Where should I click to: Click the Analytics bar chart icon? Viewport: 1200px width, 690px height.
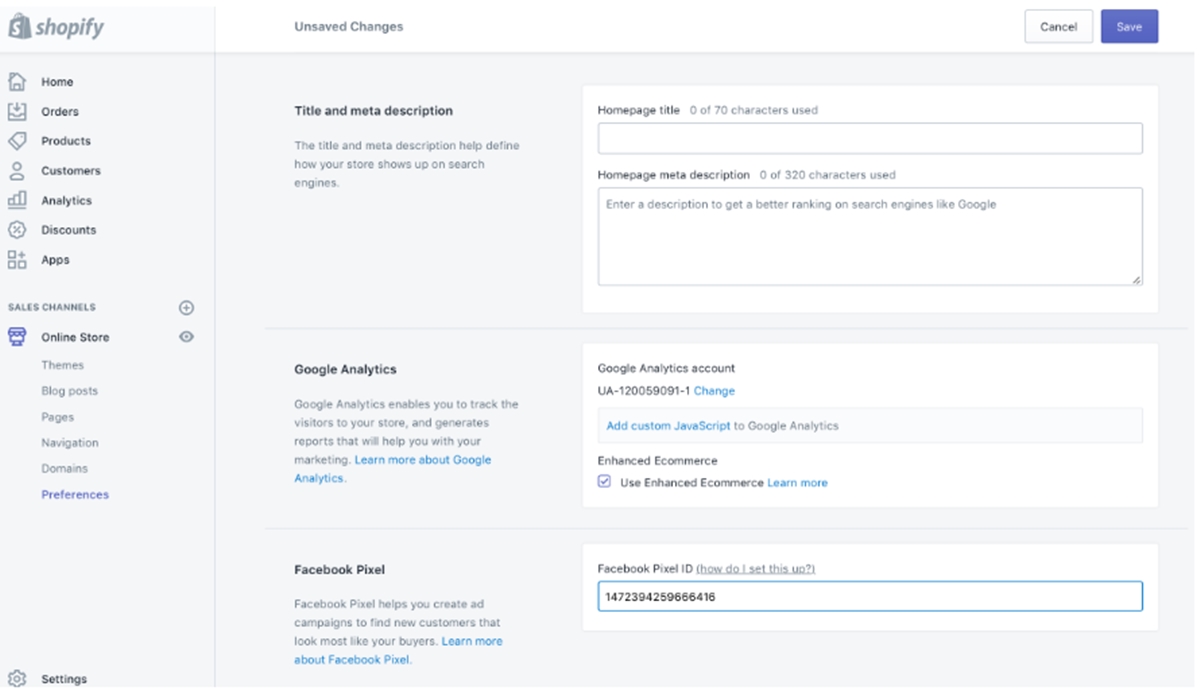click(x=17, y=200)
